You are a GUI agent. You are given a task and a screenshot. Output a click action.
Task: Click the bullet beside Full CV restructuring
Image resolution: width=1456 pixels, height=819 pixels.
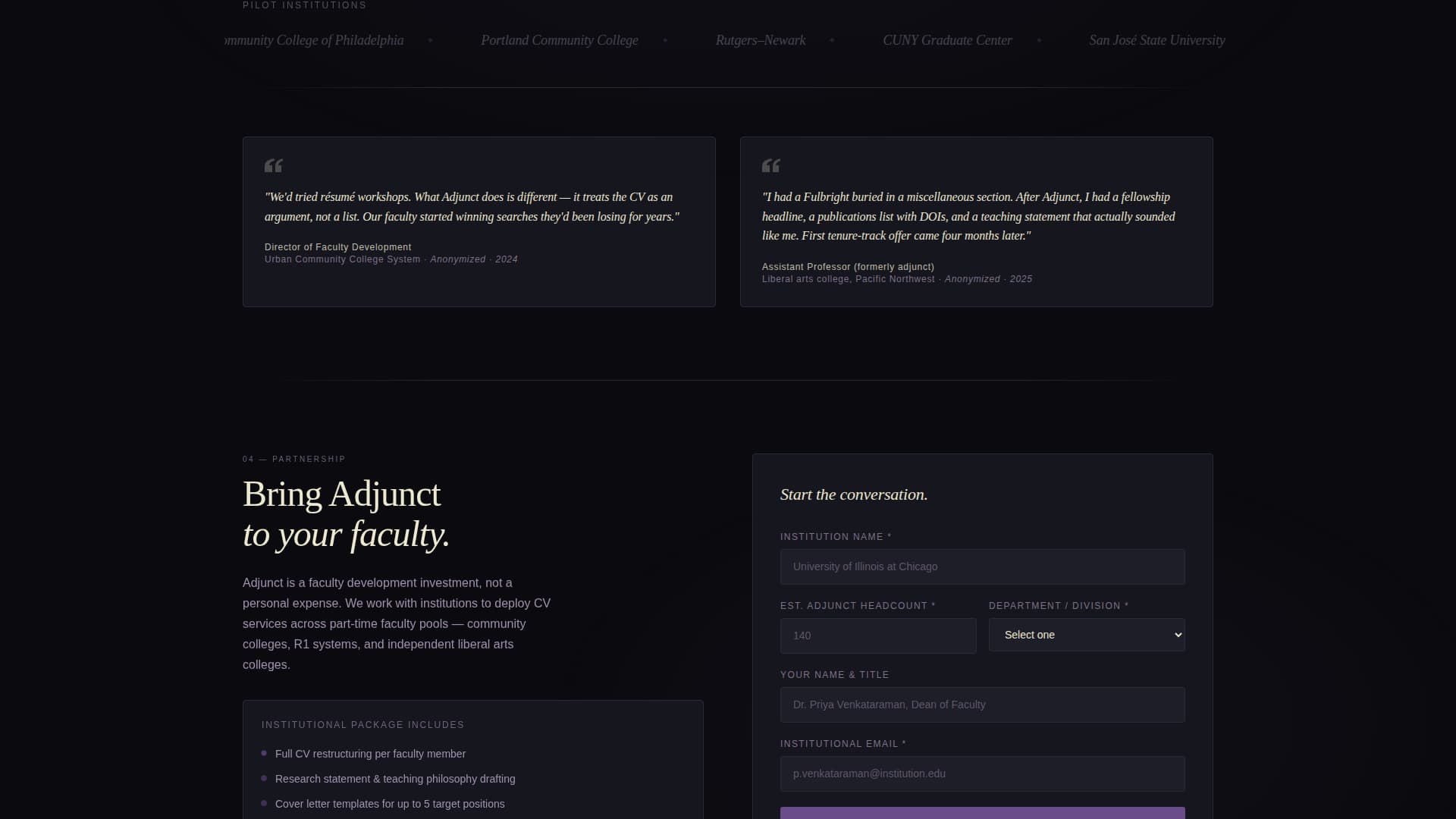pyautogui.click(x=263, y=754)
